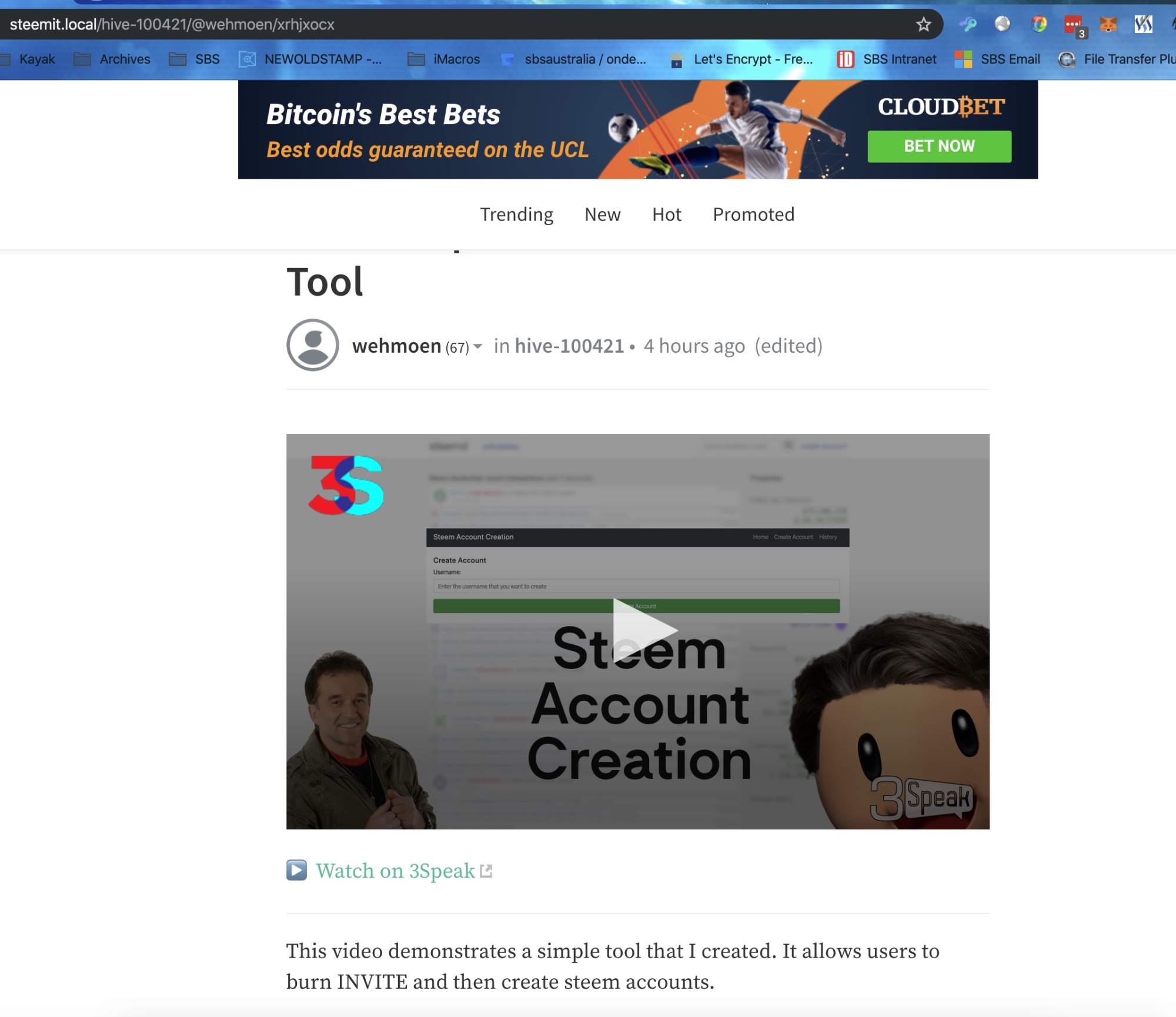The height and width of the screenshot is (1017, 1176).
Task: Click the (edited) label
Action: pyautogui.click(x=789, y=346)
